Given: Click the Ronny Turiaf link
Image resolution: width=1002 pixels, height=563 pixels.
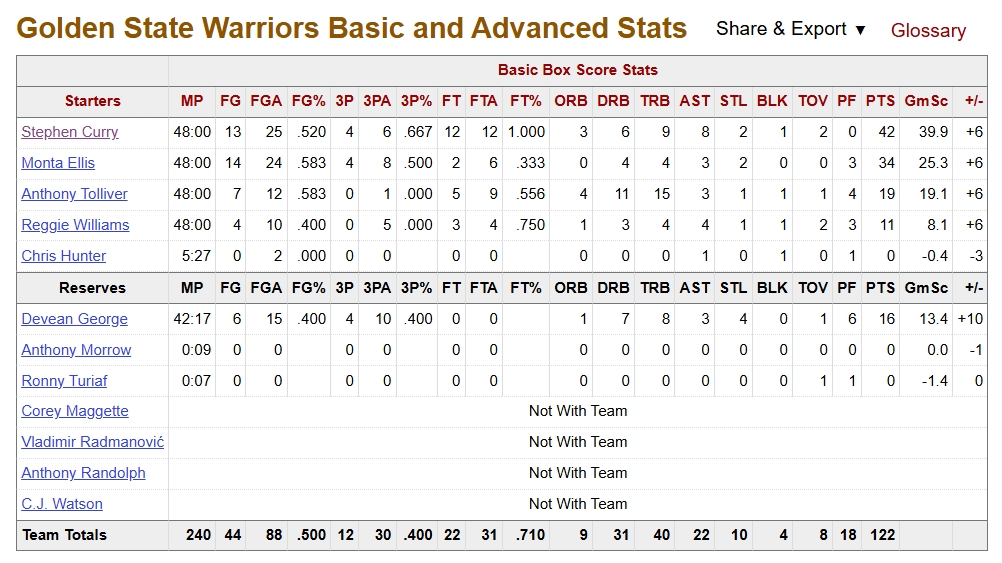Looking at the screenshot, I should pos(65,381).
